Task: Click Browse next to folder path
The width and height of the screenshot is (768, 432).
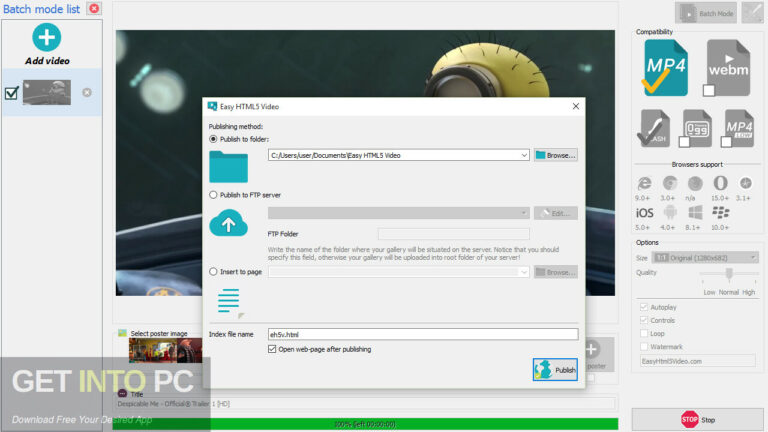Action: (555, 155)
